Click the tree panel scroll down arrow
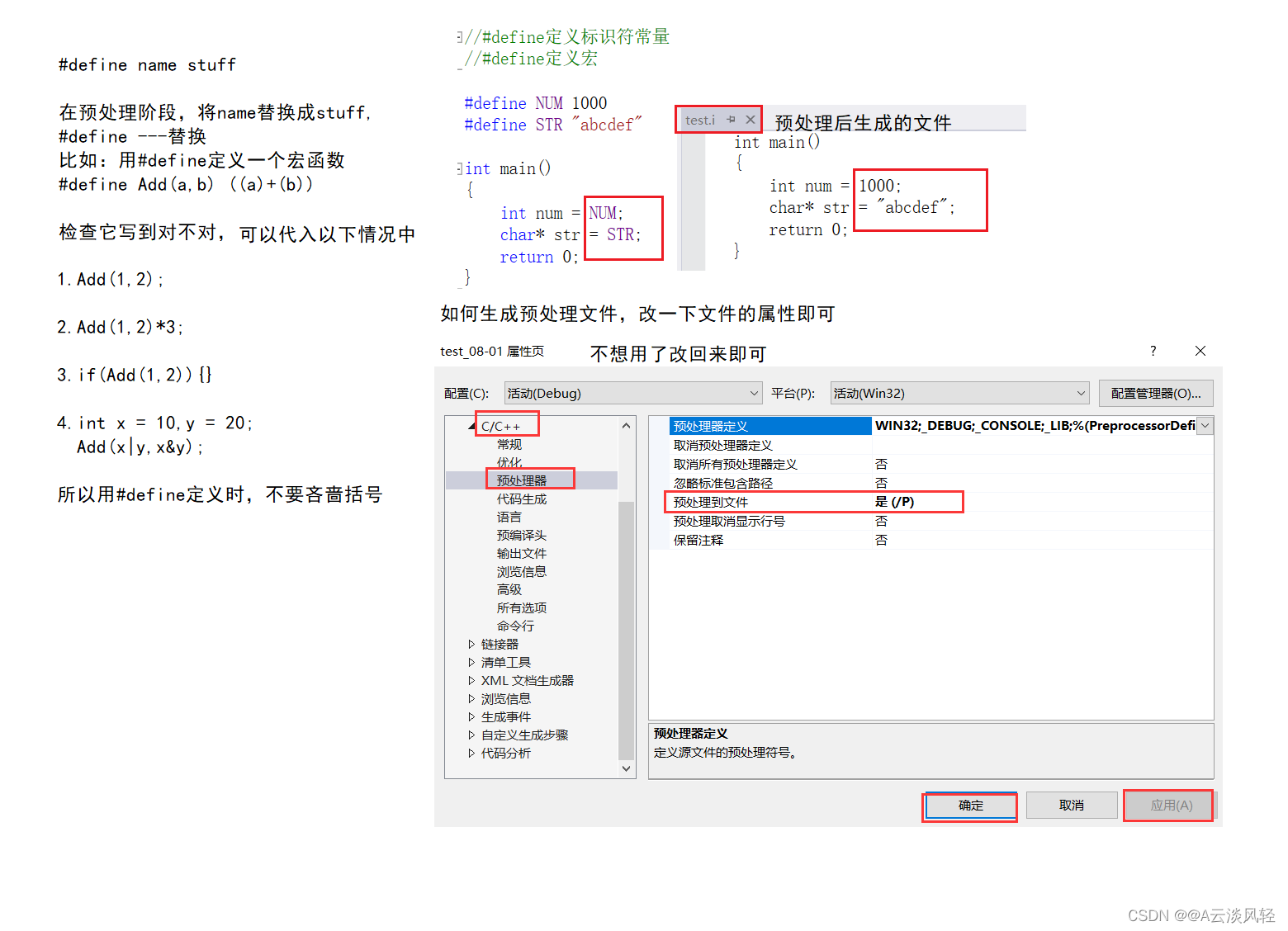Viewport: 1288px width, 931px height. [626, 768]
